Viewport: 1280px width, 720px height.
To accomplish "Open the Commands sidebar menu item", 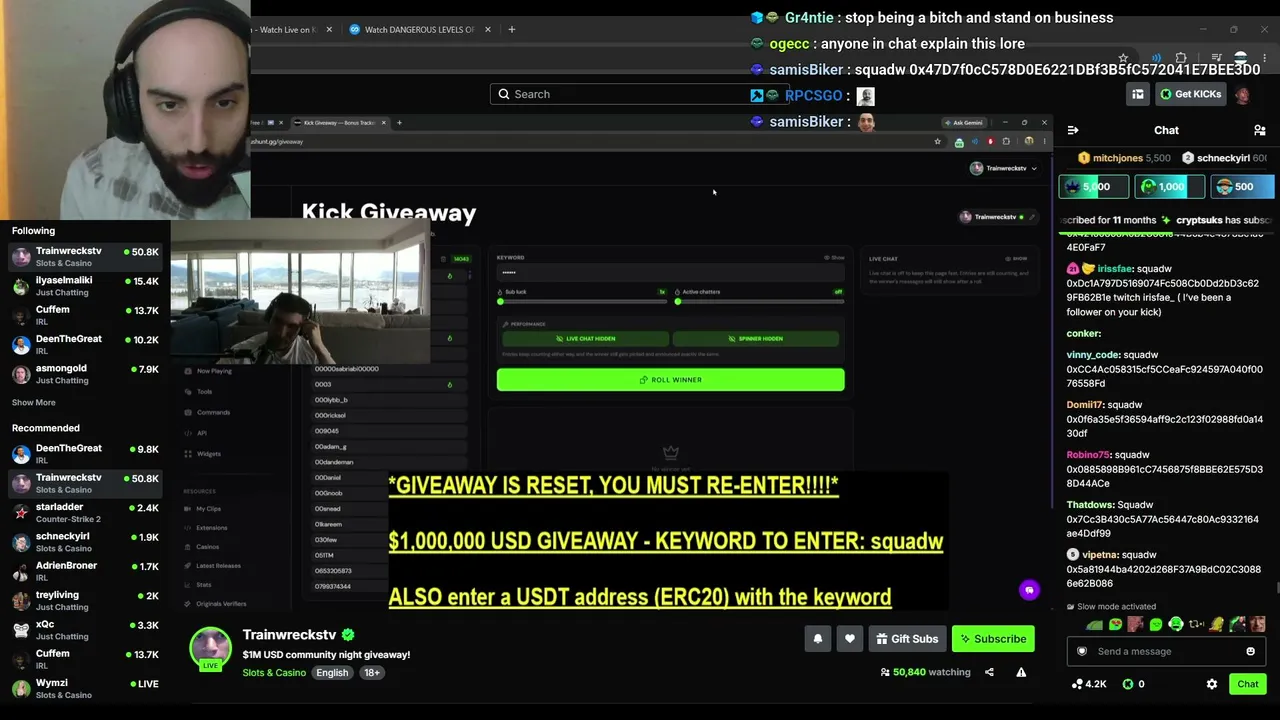I will (213, 412).
